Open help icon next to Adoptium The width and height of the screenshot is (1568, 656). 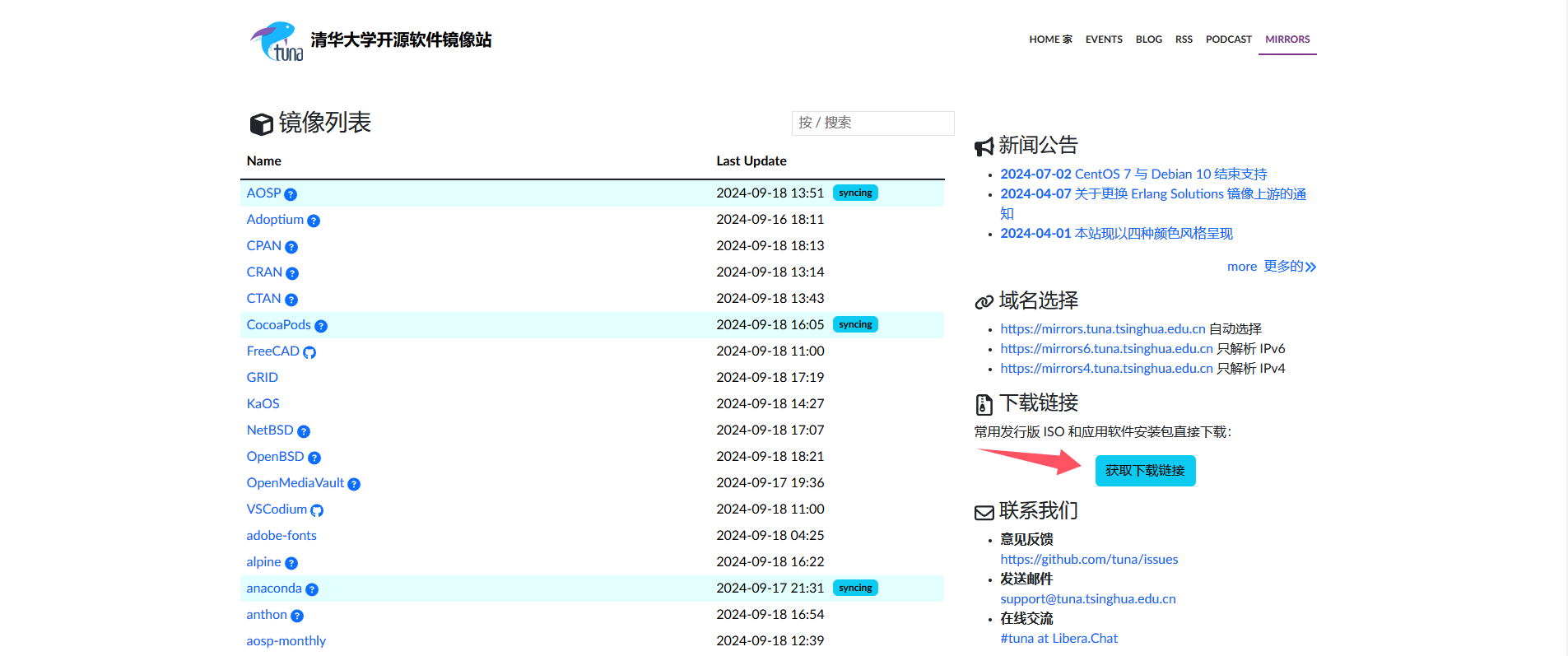(x=314, y=221)
